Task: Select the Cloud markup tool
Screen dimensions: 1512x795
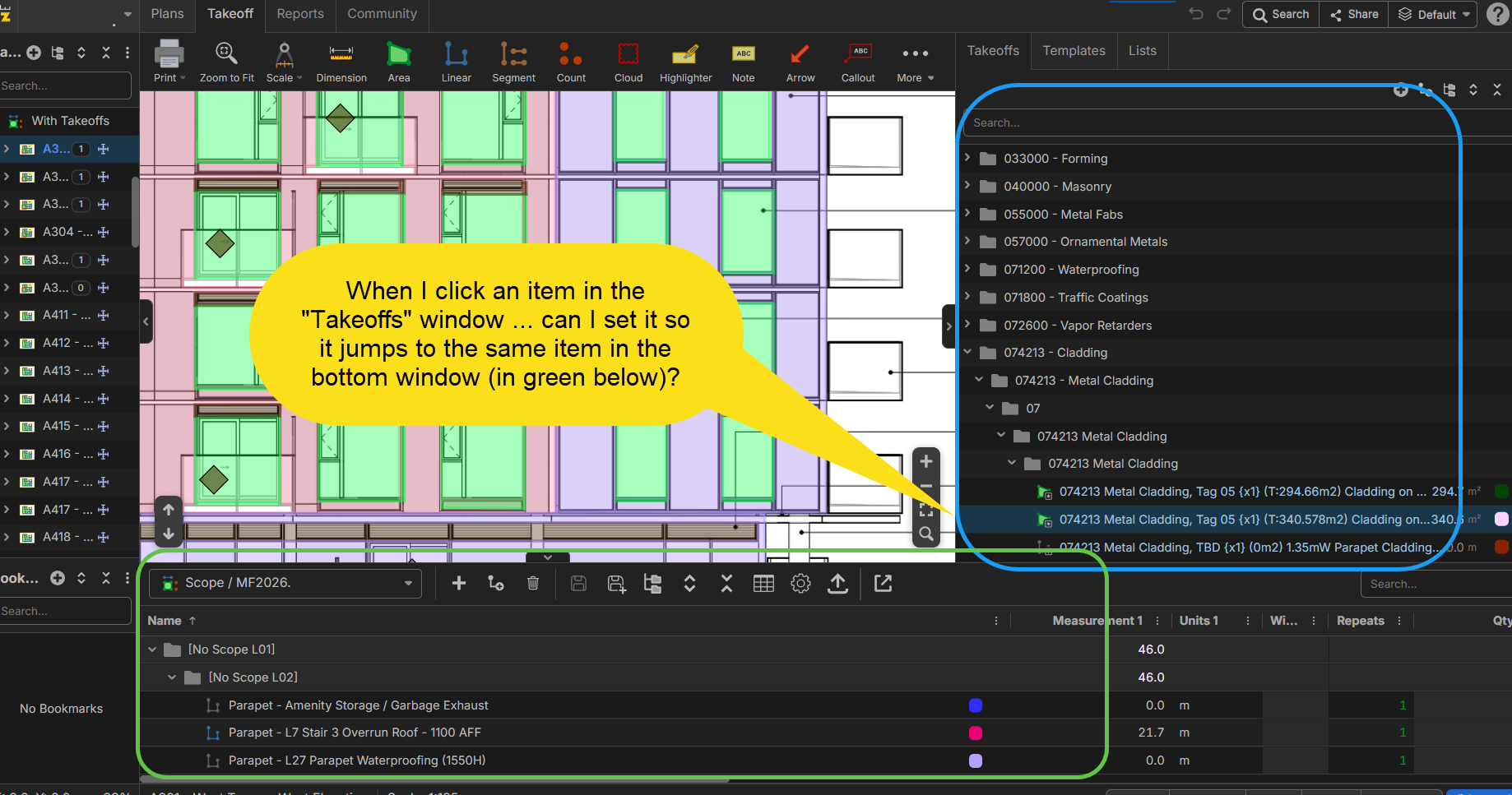Action: click(x=628, y=62)
